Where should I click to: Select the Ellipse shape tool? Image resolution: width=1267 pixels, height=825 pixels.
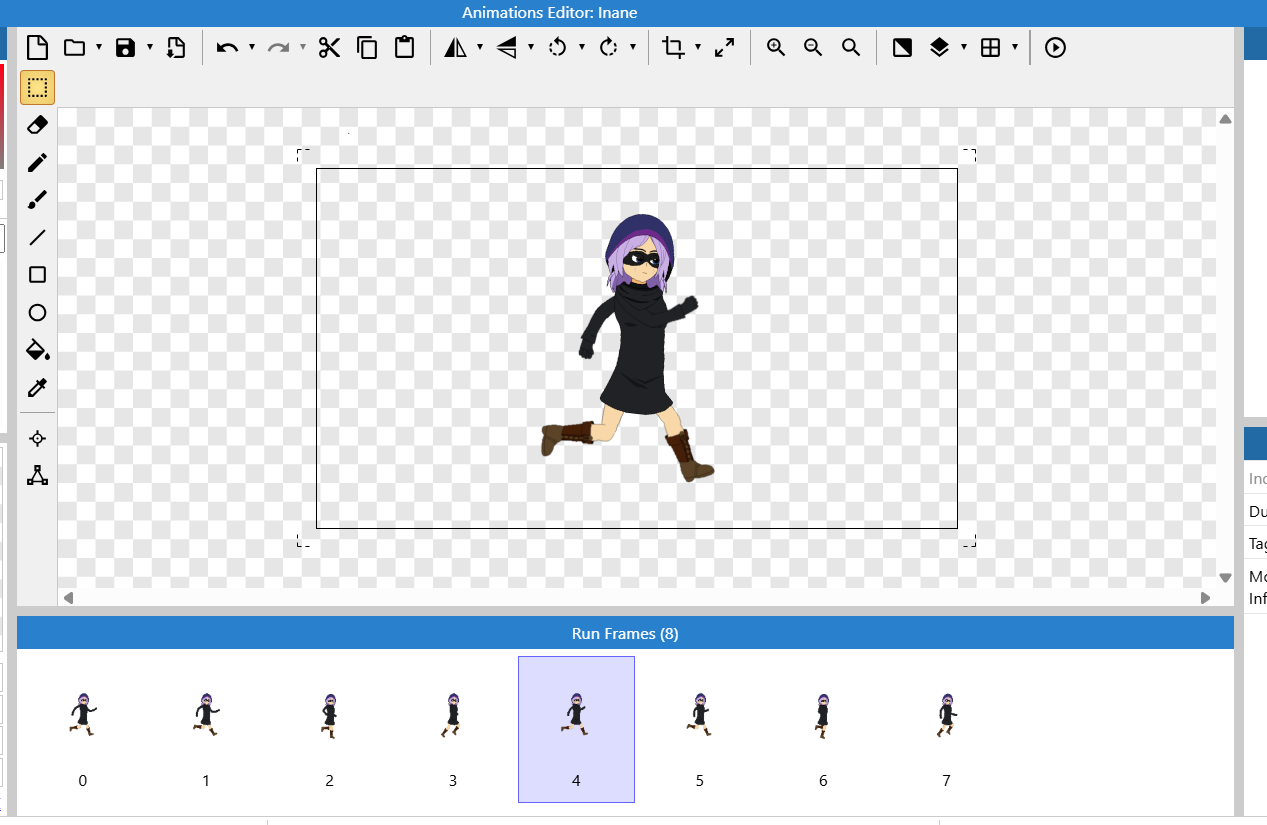(37, 313)
